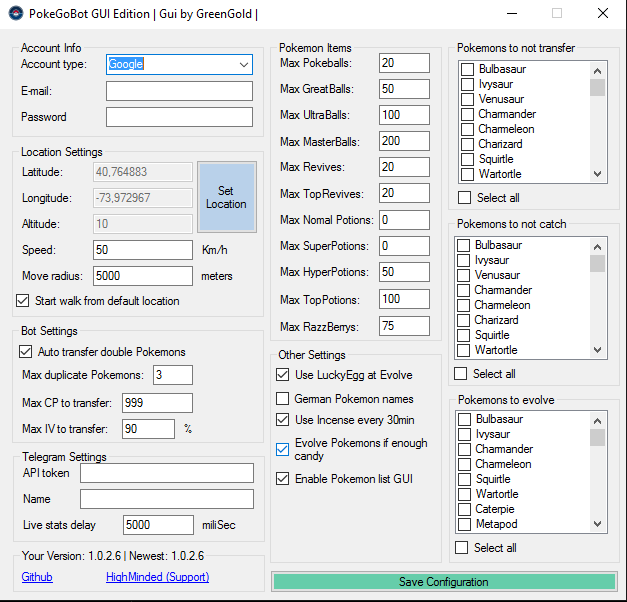Edit the Speed field value 50
627x602 pixels.
click(143, 250)
